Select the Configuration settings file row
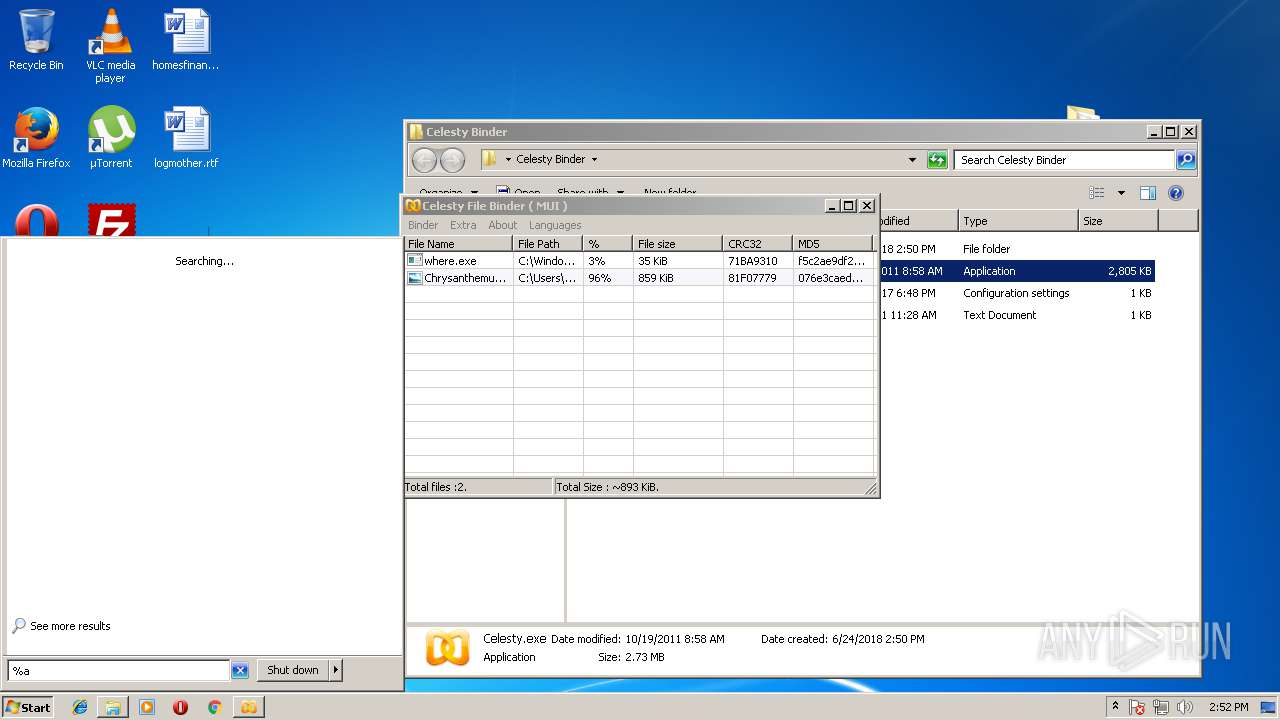 coord(1017,293)
